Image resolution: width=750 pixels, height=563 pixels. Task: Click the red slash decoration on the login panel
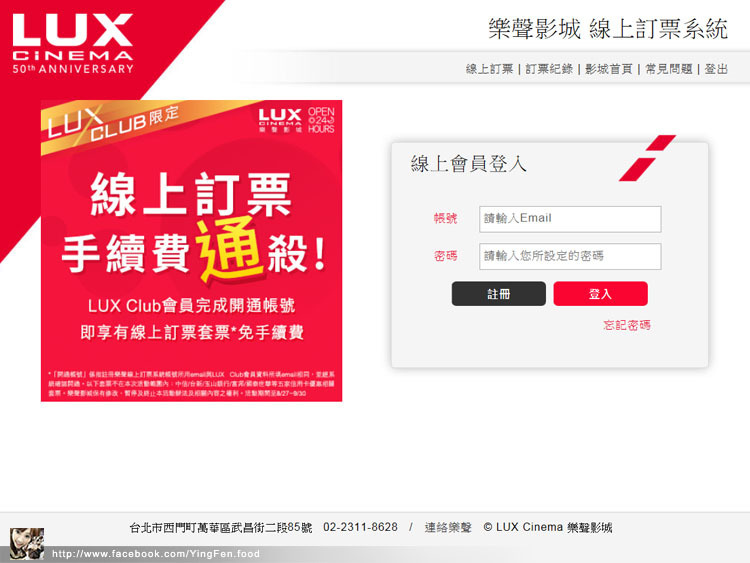tap(647, 158)
